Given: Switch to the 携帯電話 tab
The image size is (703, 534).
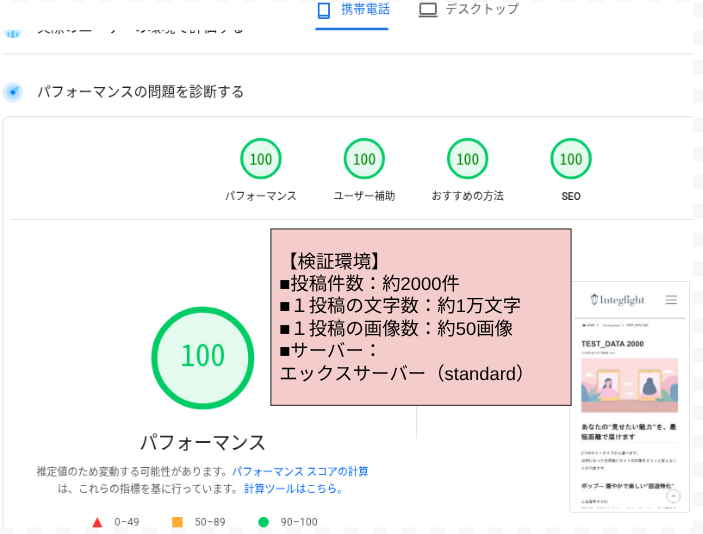Looking at the screenshot, I should [x=353, y=10].
